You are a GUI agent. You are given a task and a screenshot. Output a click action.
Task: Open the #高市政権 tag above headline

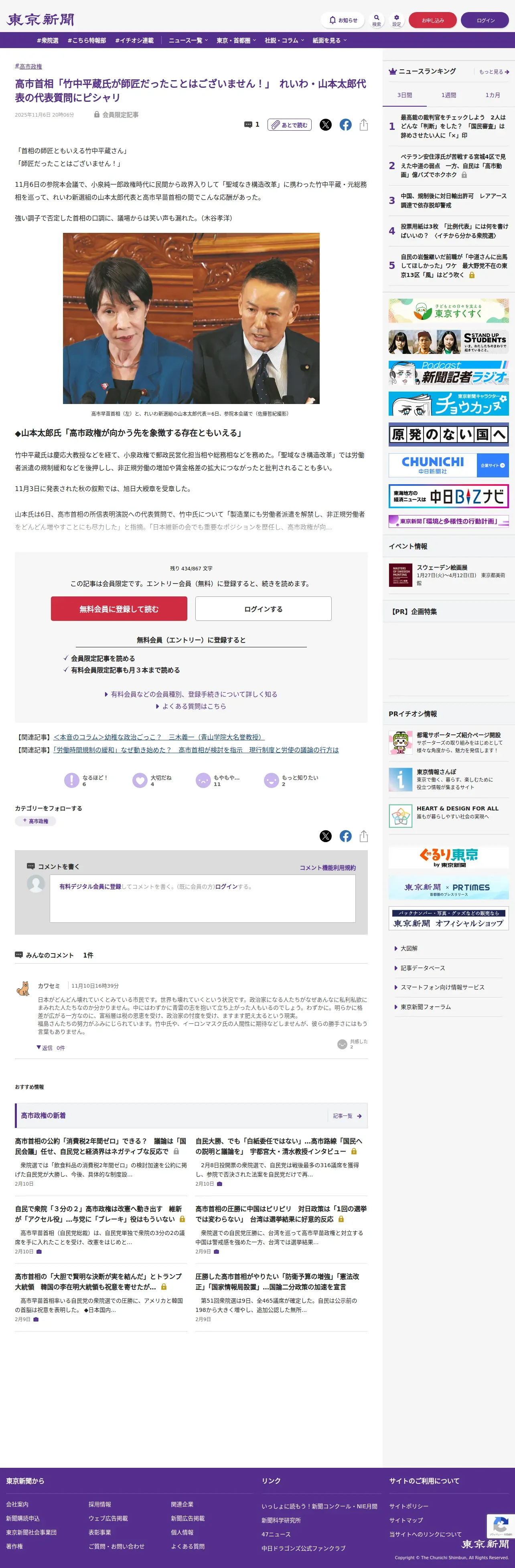(x=28, y=67)
